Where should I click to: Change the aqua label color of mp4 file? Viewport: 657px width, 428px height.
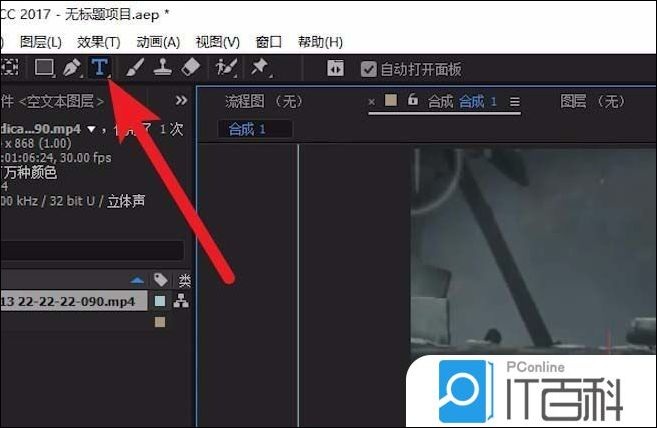coord(160,301)
